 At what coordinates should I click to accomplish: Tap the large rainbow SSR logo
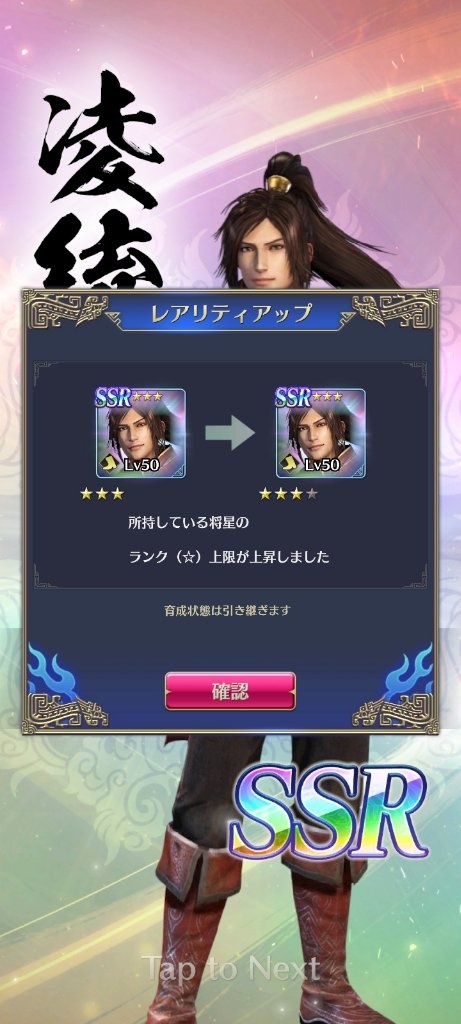(x=330, y=814)
